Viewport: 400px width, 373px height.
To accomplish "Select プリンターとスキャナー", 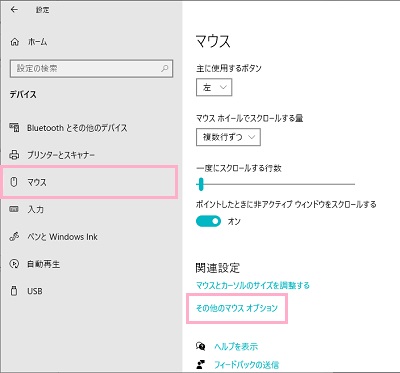I will pyautogui.click(x=61, y=155).
